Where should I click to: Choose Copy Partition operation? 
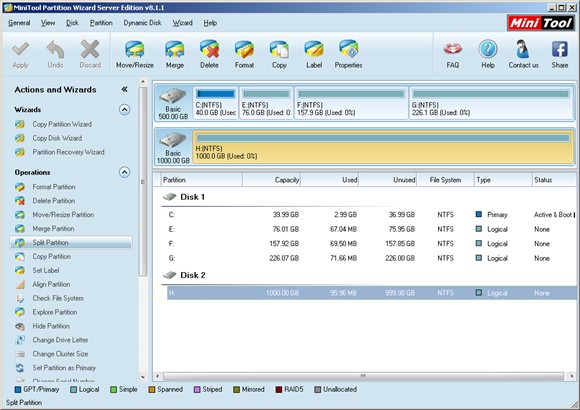tap(52, 256)
